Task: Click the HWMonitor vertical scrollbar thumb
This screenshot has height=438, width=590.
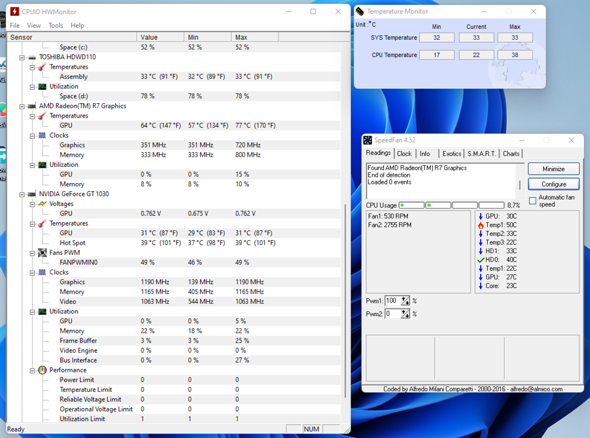Action: 345,301
